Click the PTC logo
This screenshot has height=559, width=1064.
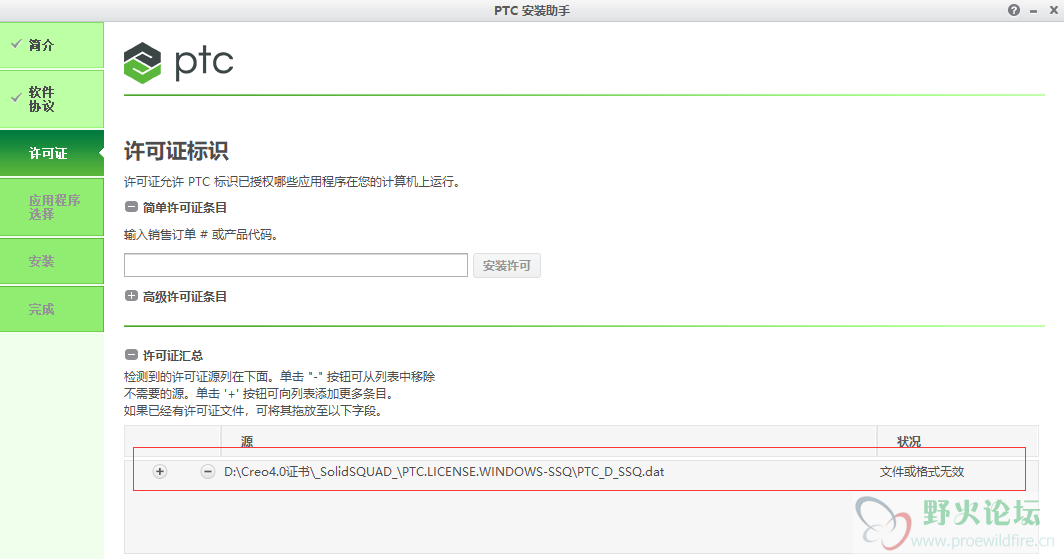tap(178, 62)
